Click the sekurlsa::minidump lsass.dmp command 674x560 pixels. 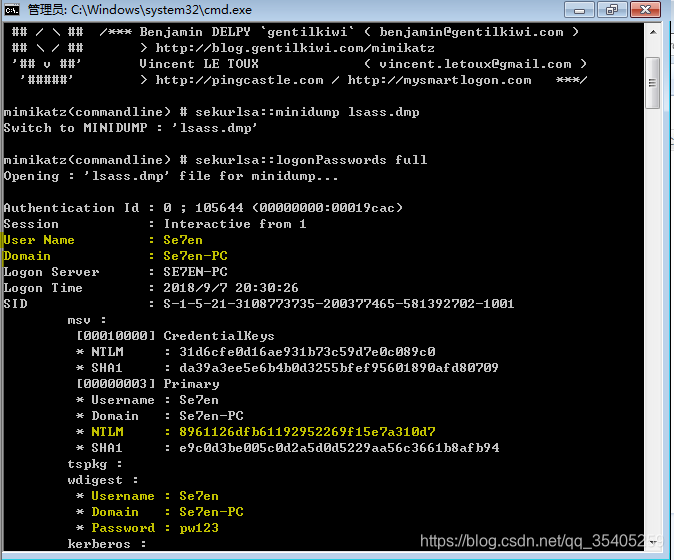[307, 112]
